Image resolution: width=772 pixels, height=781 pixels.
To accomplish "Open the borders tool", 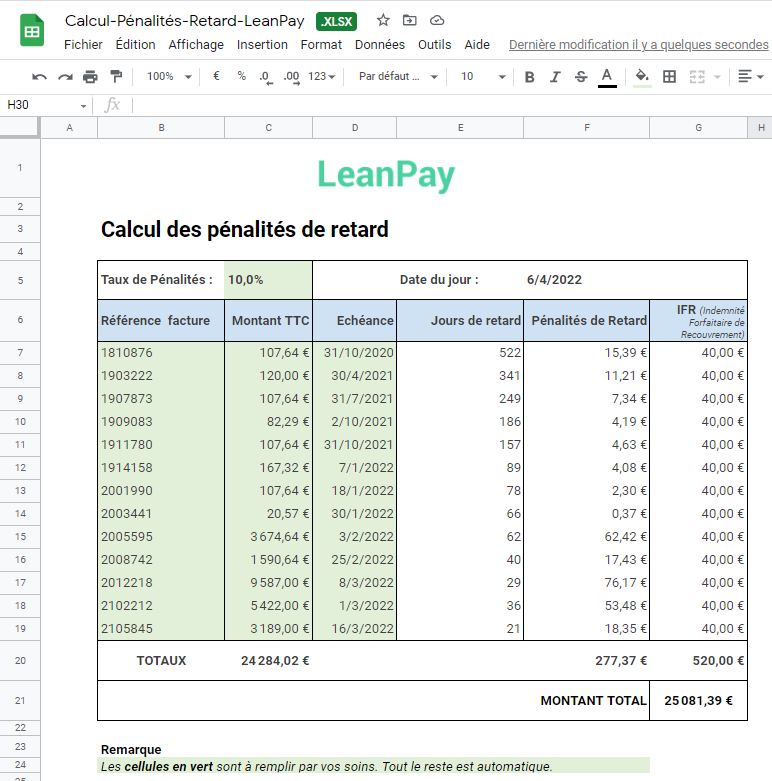I will (x=669, y=77).
